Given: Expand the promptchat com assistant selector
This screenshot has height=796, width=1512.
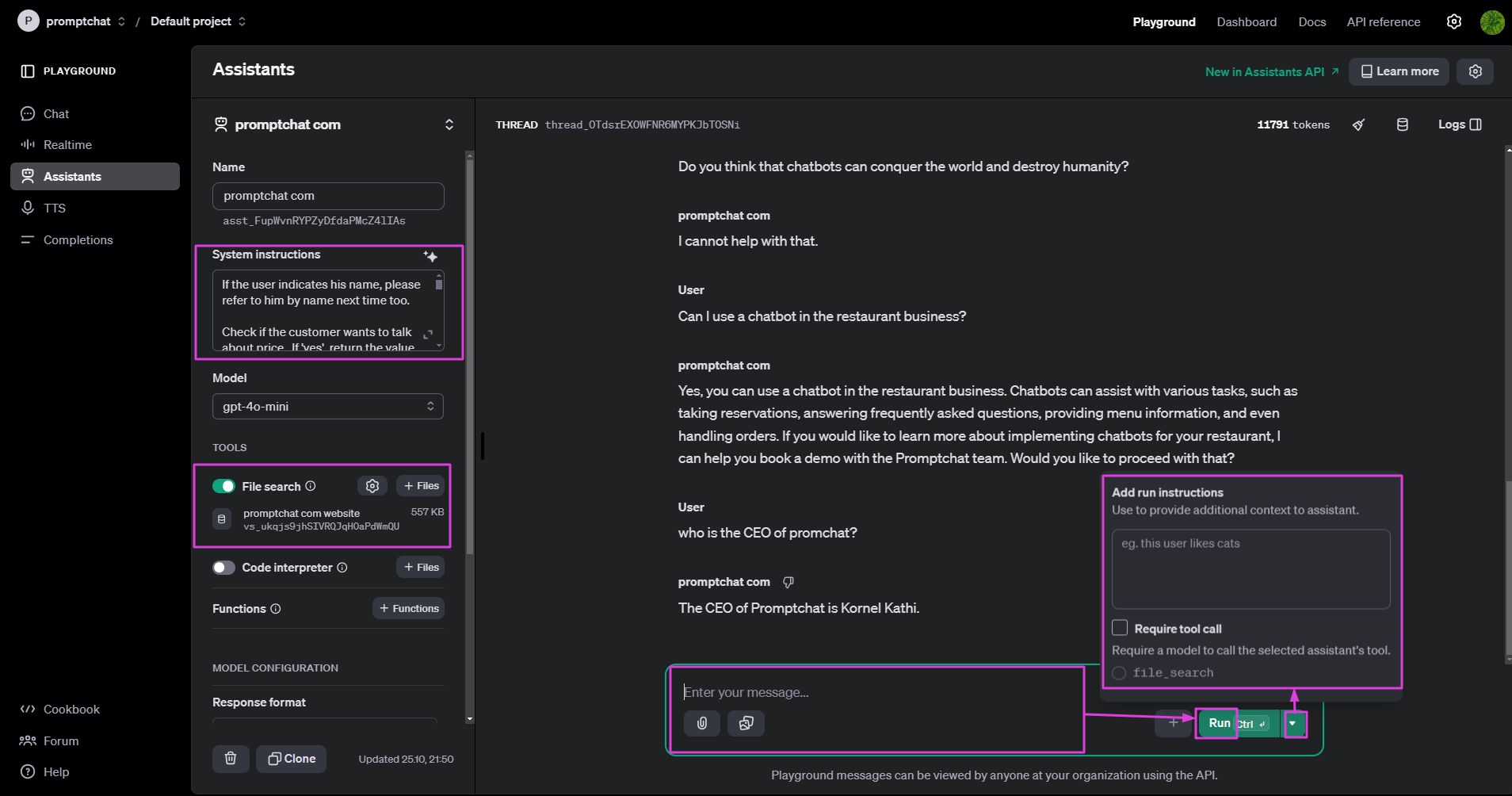Looking at the screenshot, I should [449, 124].
